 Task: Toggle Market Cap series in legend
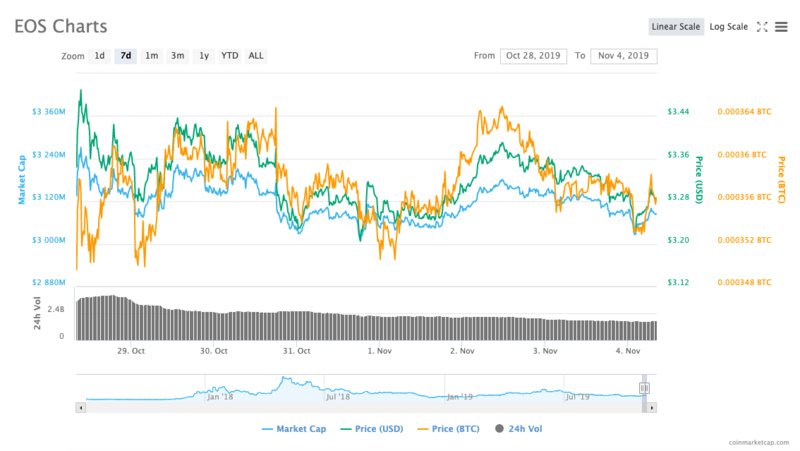(294, 429)
